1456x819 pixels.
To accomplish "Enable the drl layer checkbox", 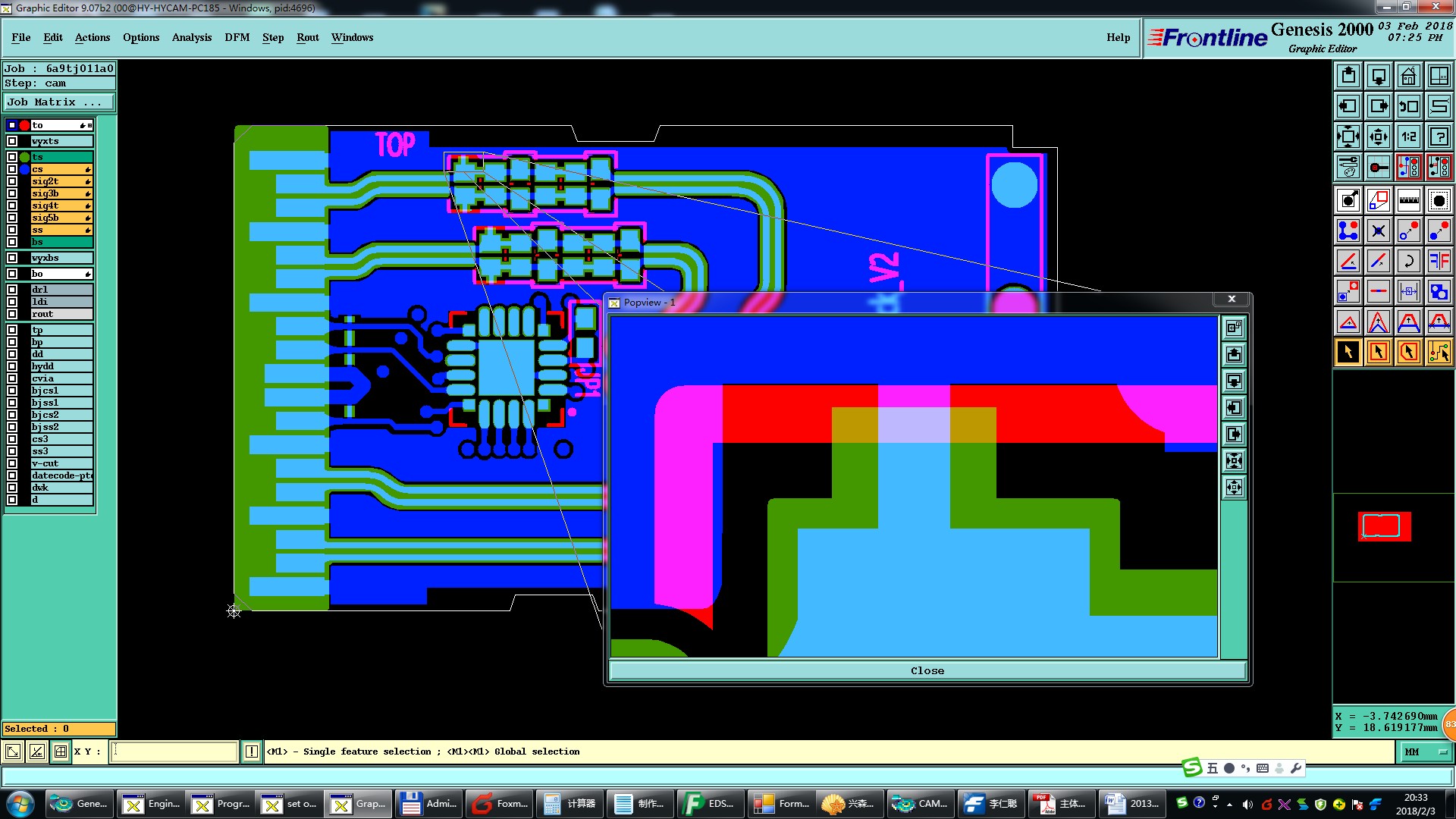I will point(12,290).
